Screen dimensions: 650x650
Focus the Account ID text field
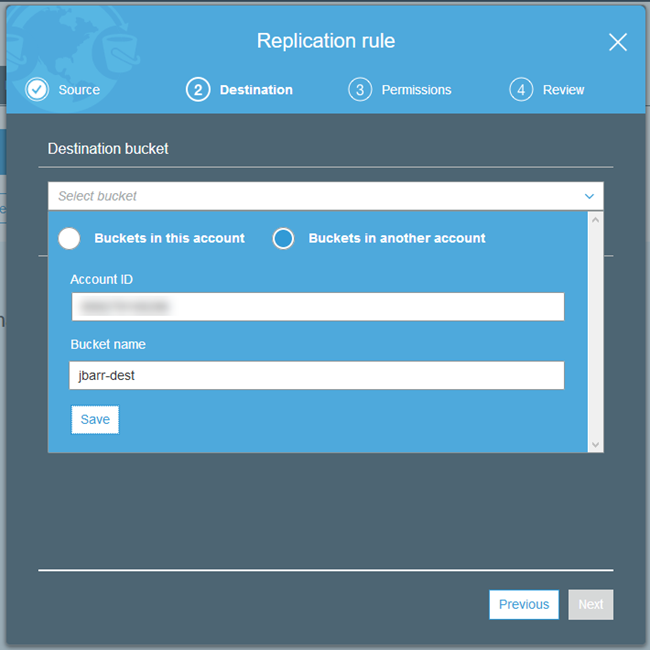[317, 306]
